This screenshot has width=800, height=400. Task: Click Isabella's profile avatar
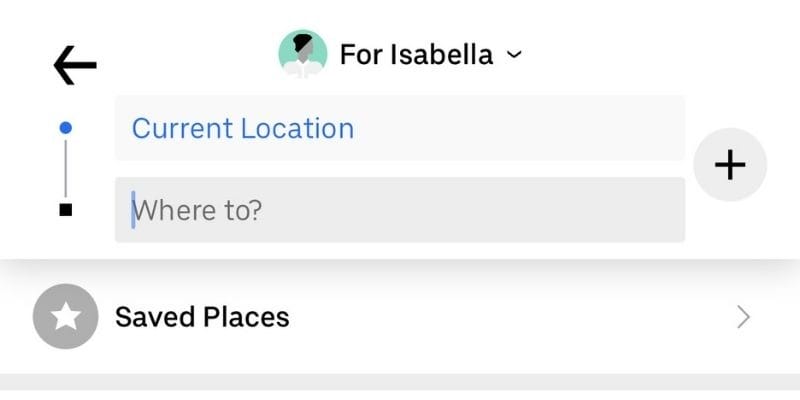(x=302, y=54)
